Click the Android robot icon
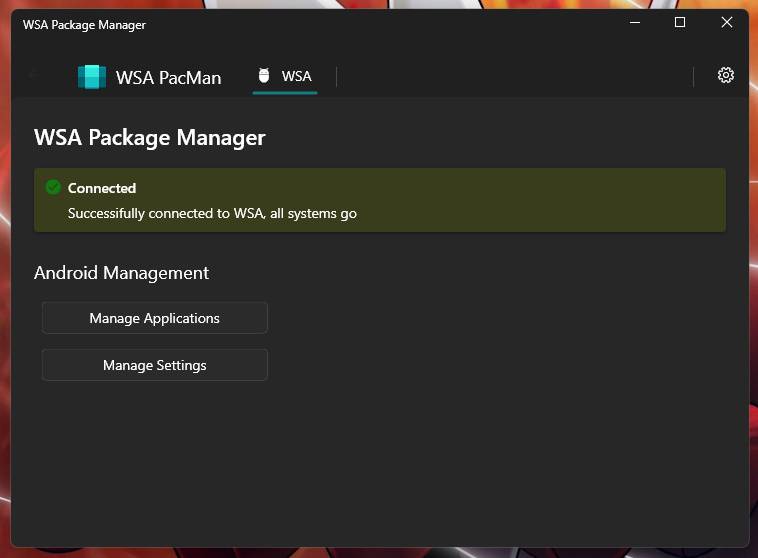Screen dimensions: 758x558 (264, 76)
